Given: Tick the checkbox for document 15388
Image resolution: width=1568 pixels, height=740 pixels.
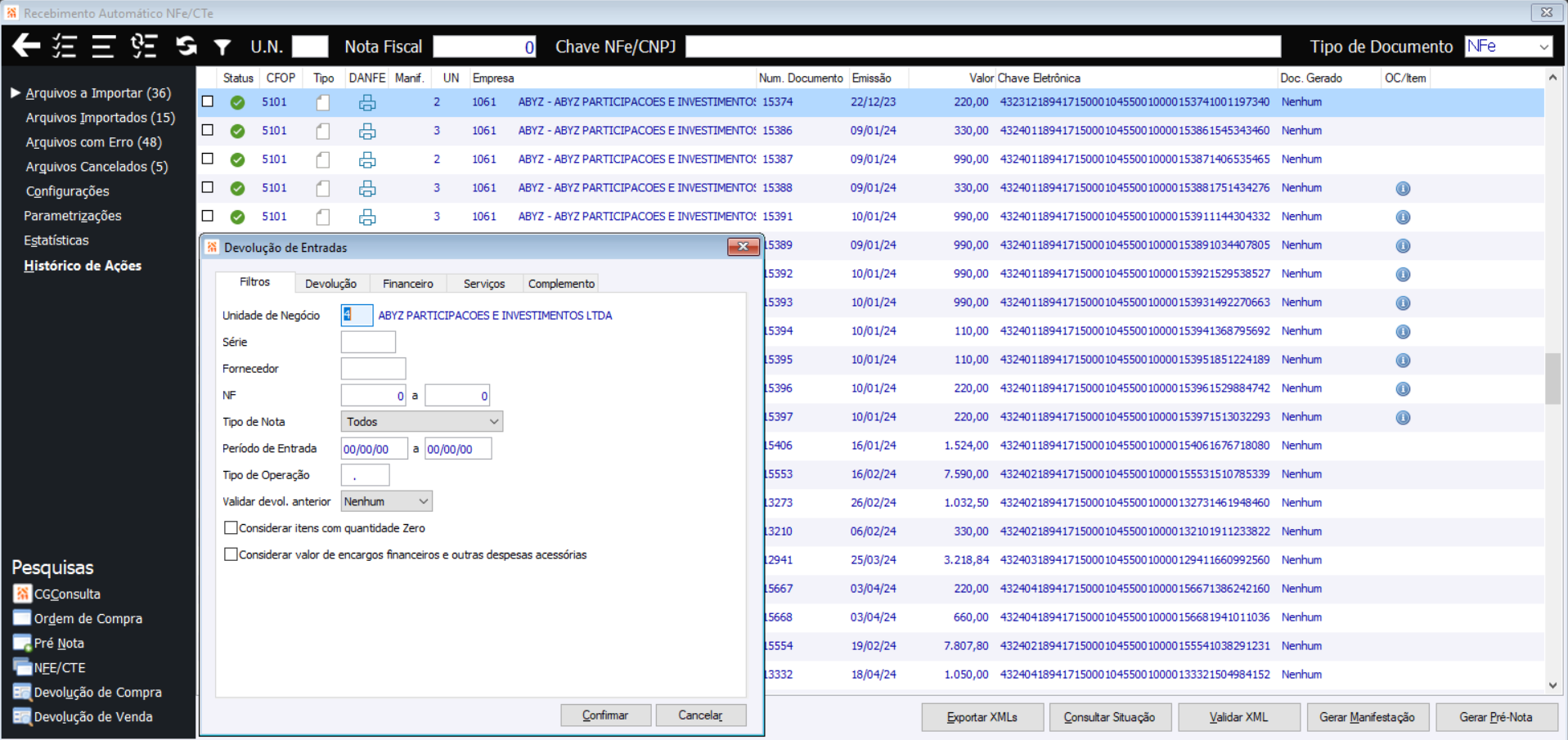Looking at the screenshot, I should click(x=208, y=187).
